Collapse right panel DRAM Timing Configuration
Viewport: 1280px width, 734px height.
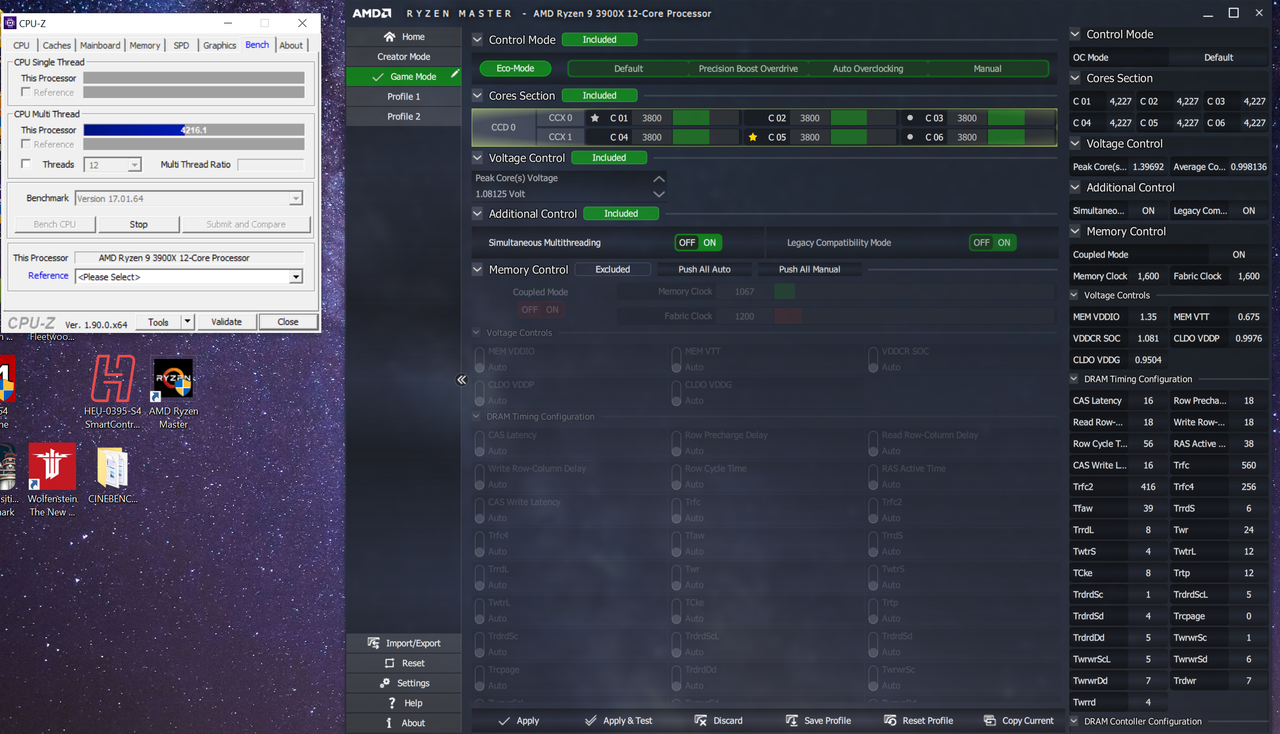[1075, 379]
